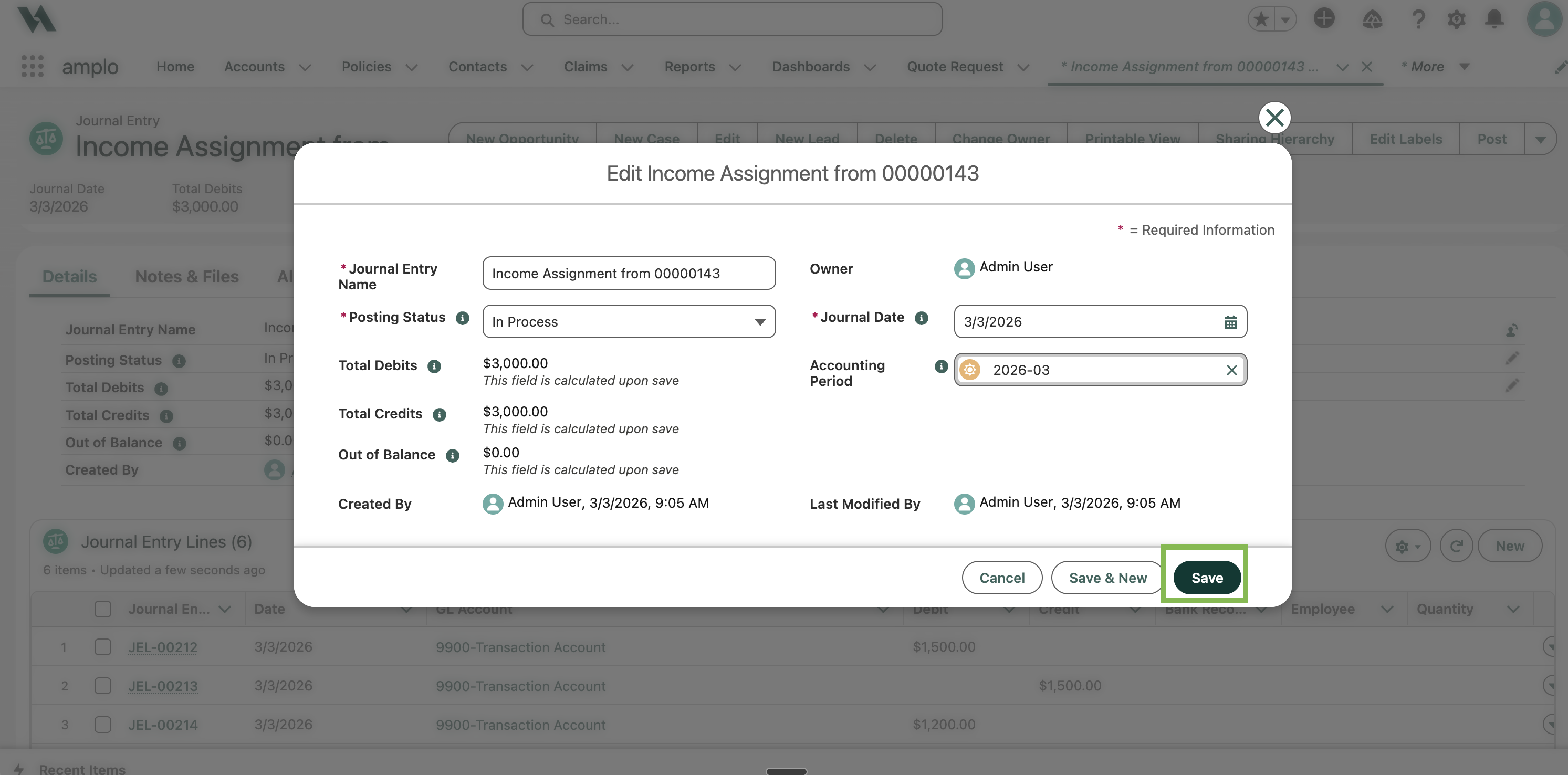Close the Edit dialog with X icon
The width and height of the screenshot is (1568, 775).
point(1274,118)
